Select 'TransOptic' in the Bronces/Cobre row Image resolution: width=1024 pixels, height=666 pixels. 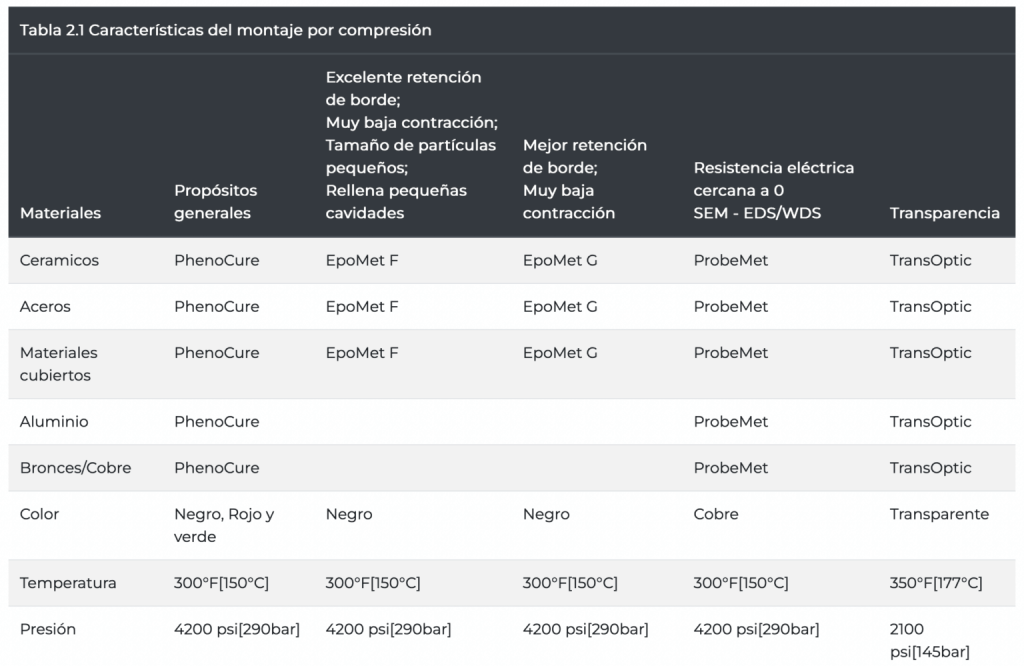tap(931, 468)
